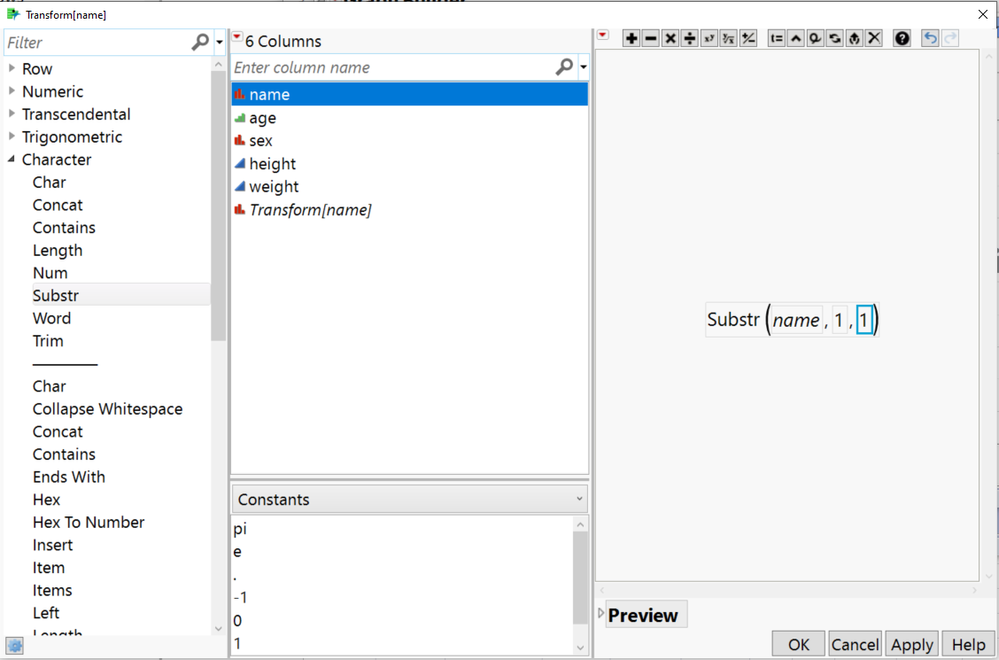Click the Multiply operator button
Screen dimensions: 999x660
pyautogui.click(x=670, y=39)
